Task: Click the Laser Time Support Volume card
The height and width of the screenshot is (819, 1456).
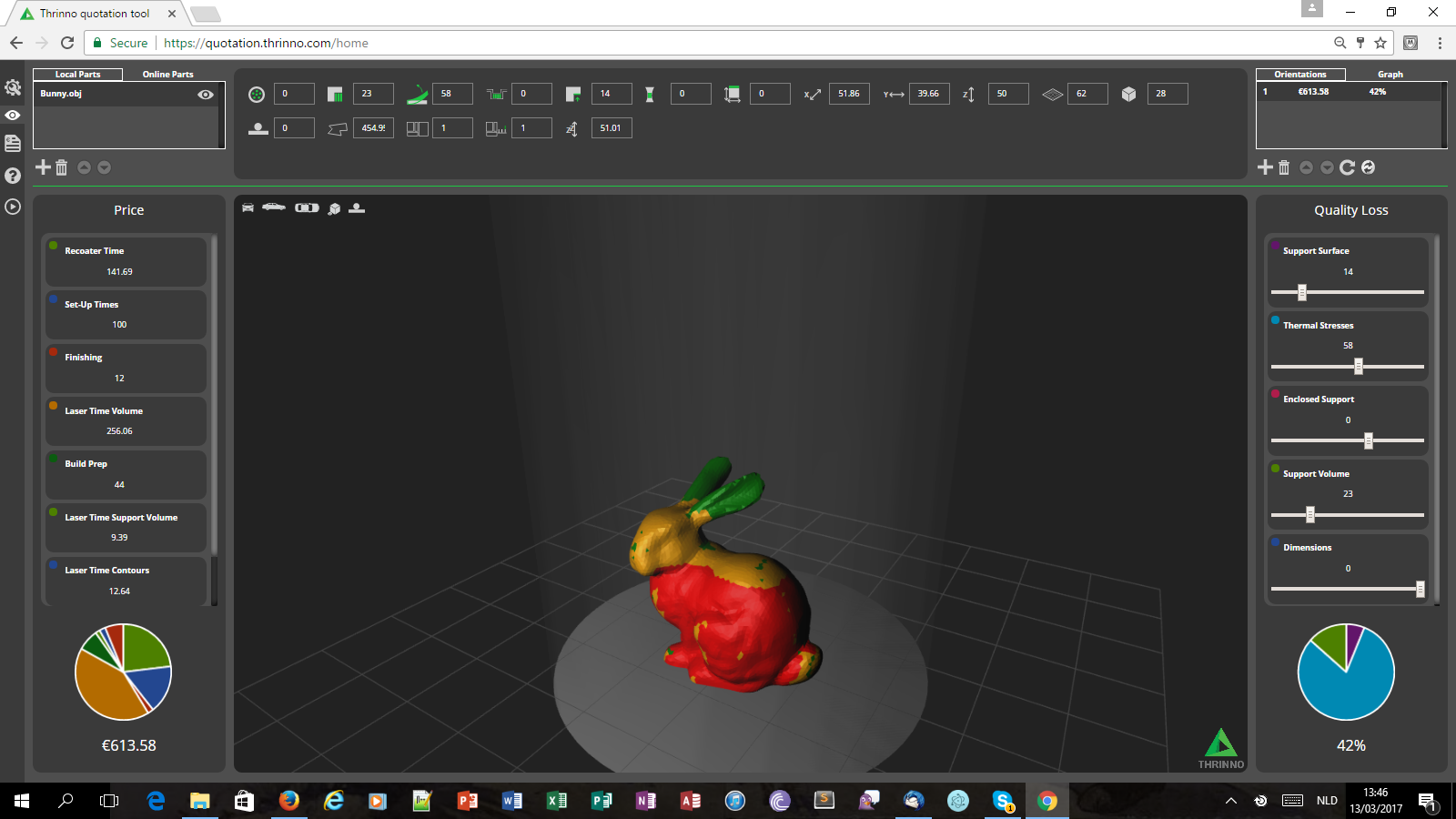Action: tap(126, 528)
